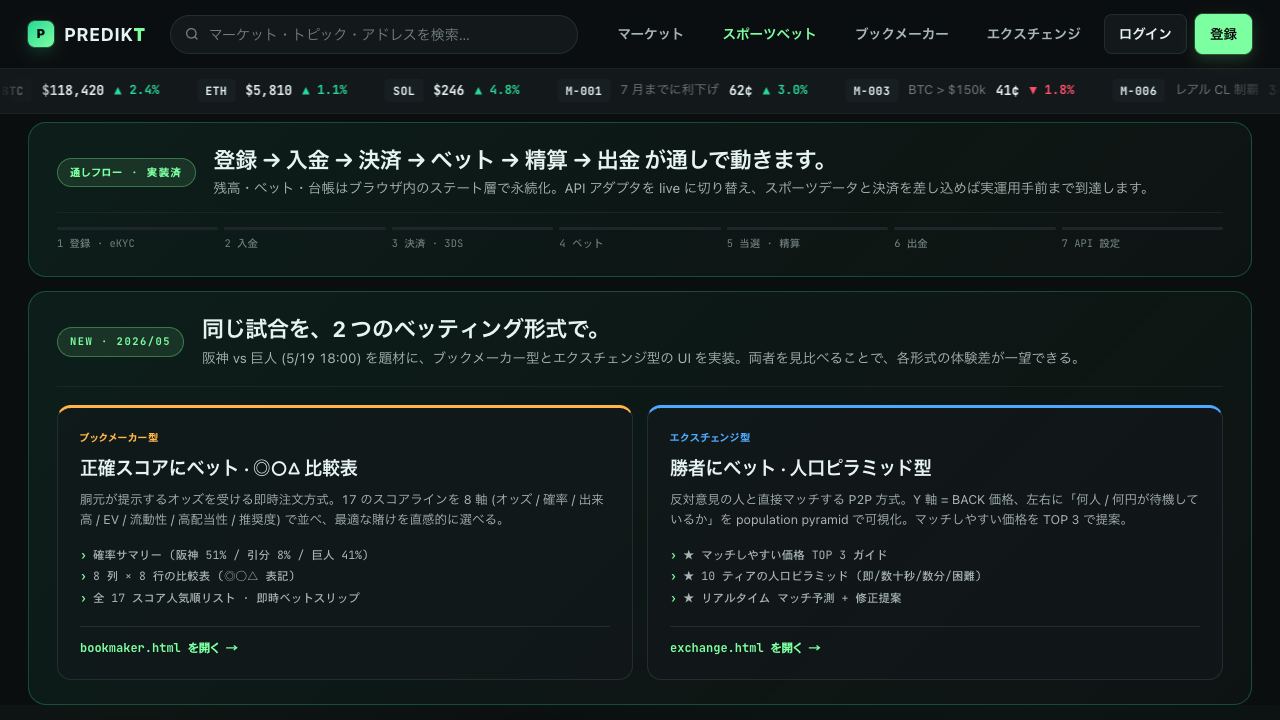1280x720 pixels.
Task: Click the 同じ試合を、2つのベッティング形式で heading
Action: pos(402,329)
